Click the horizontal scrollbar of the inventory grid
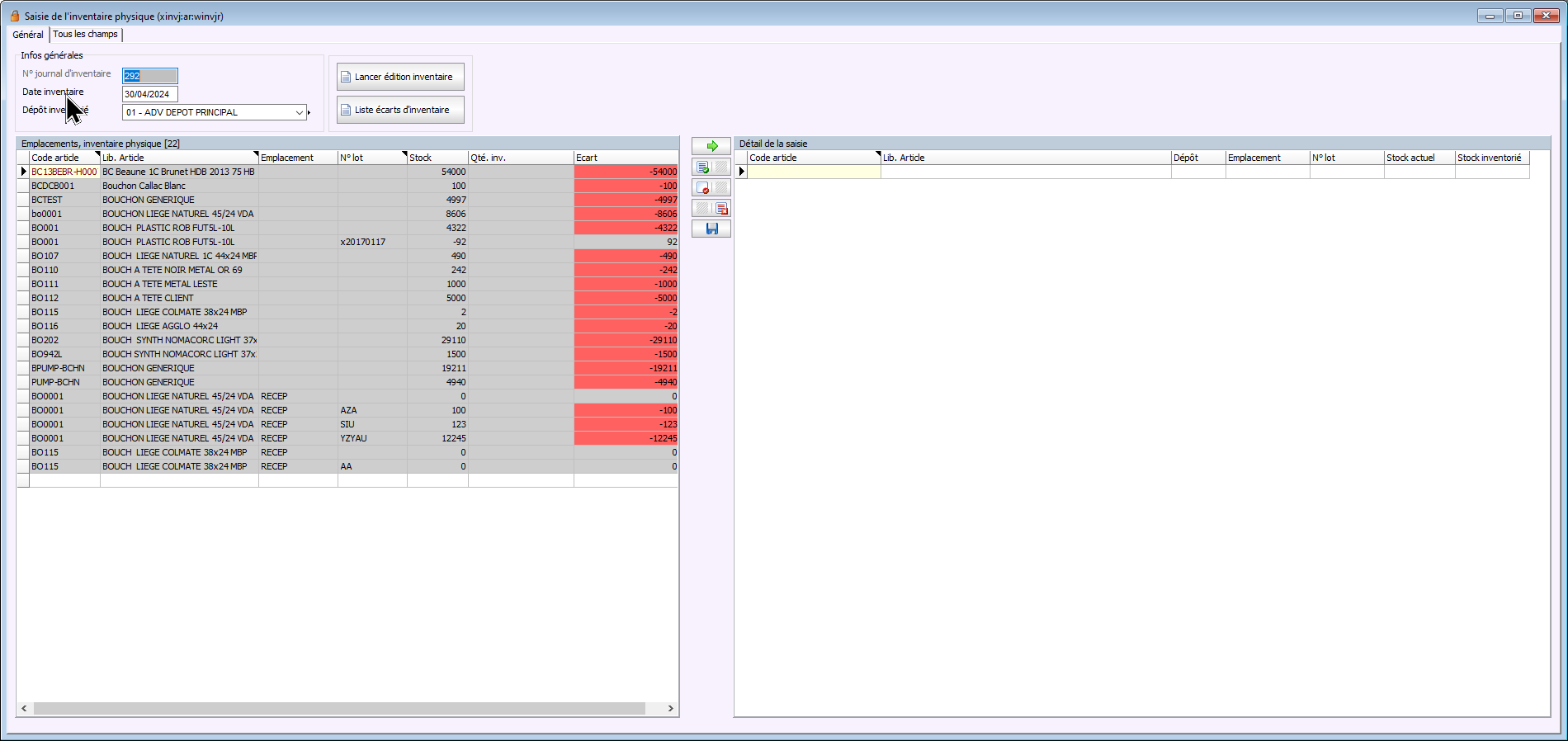This screenshot has width=1568, height=741. [338, 708]
